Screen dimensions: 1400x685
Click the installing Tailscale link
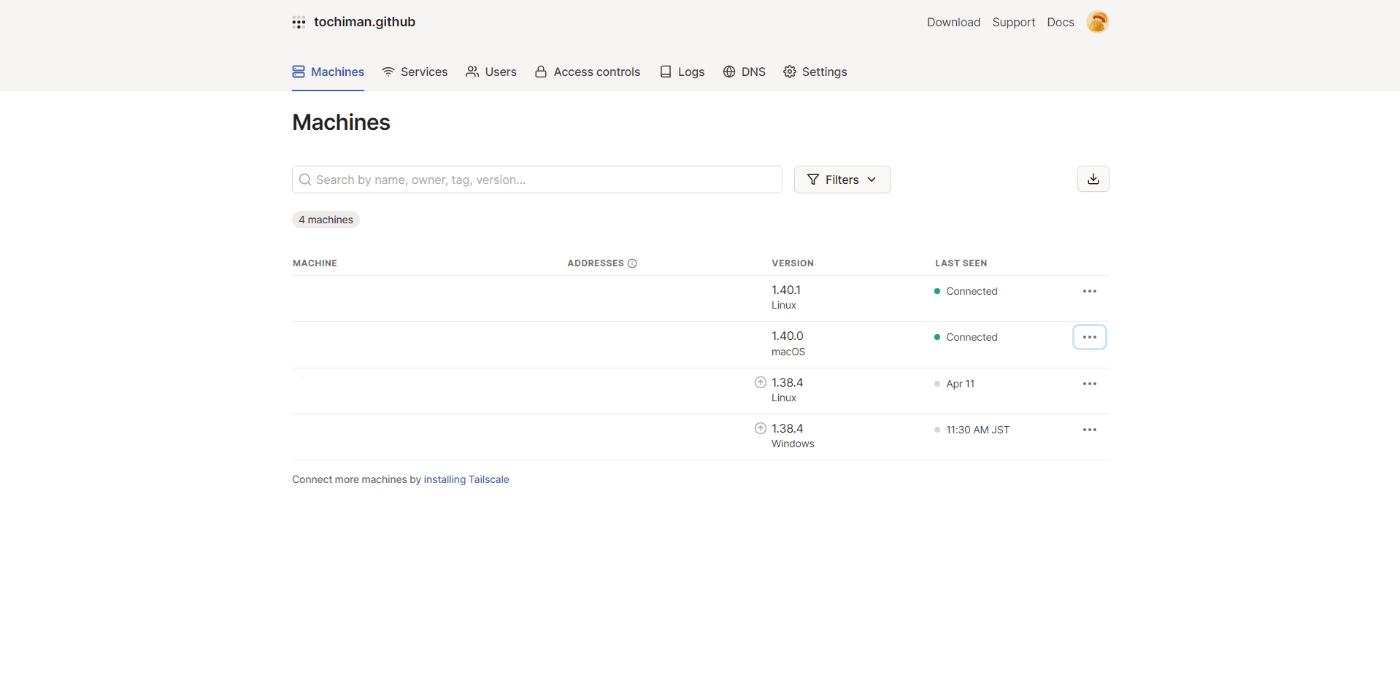pyautogui.click(x=466, y=480)
